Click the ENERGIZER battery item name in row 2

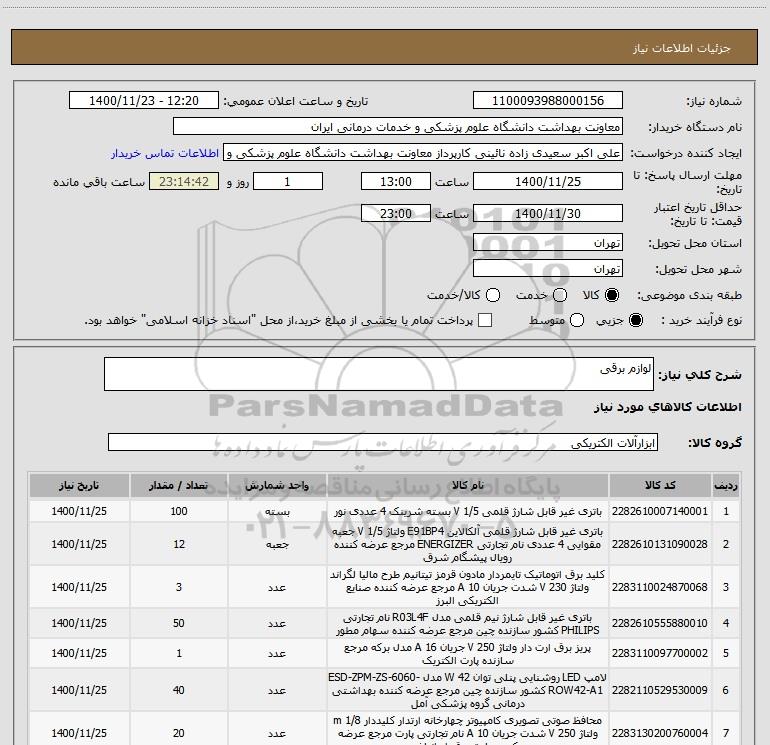(468, 544)
